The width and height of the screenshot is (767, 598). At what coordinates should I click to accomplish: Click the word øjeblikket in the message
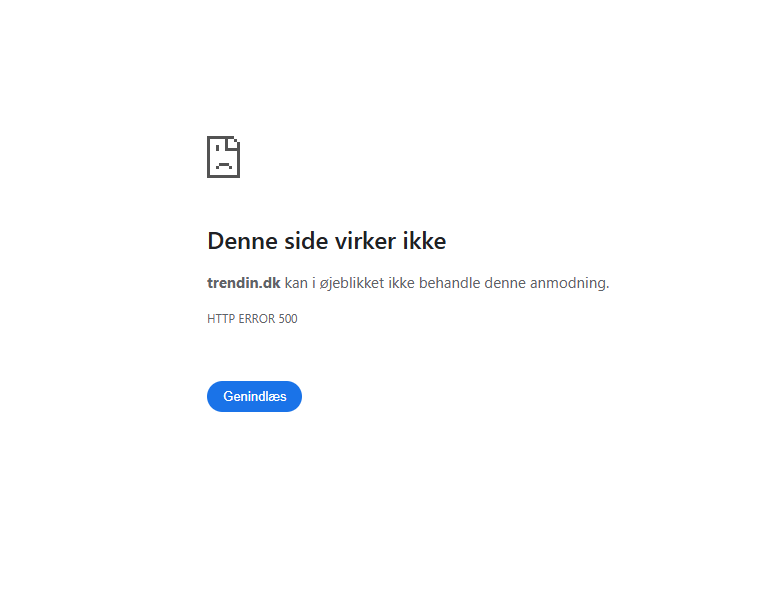point(352,283)
